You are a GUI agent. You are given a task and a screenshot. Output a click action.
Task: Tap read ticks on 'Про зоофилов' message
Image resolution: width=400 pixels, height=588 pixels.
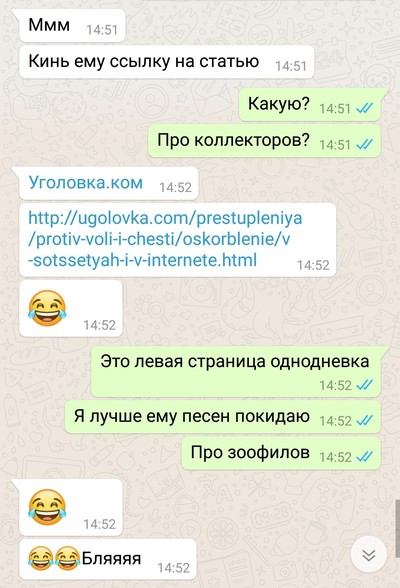click(x=364, y=457)
